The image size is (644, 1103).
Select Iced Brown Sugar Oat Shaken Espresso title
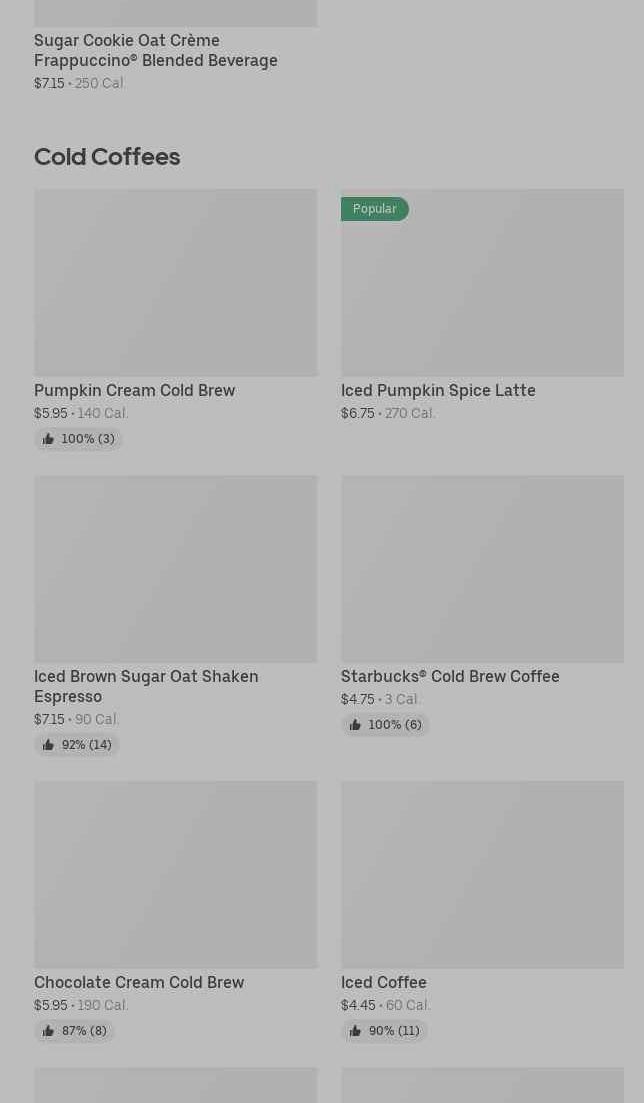click(x=146, y=686)
